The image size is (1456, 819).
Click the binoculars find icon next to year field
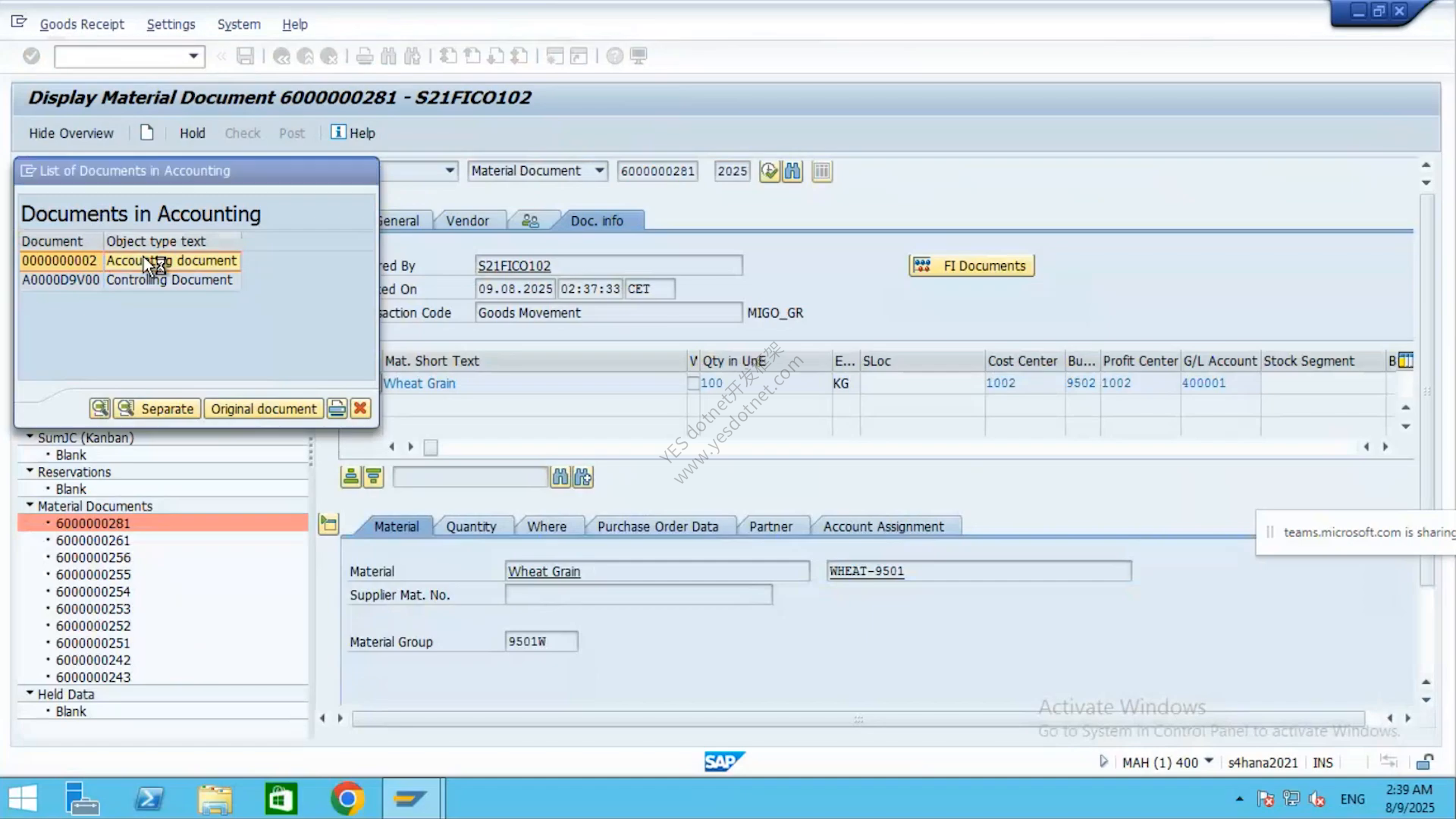coord(792,171)
